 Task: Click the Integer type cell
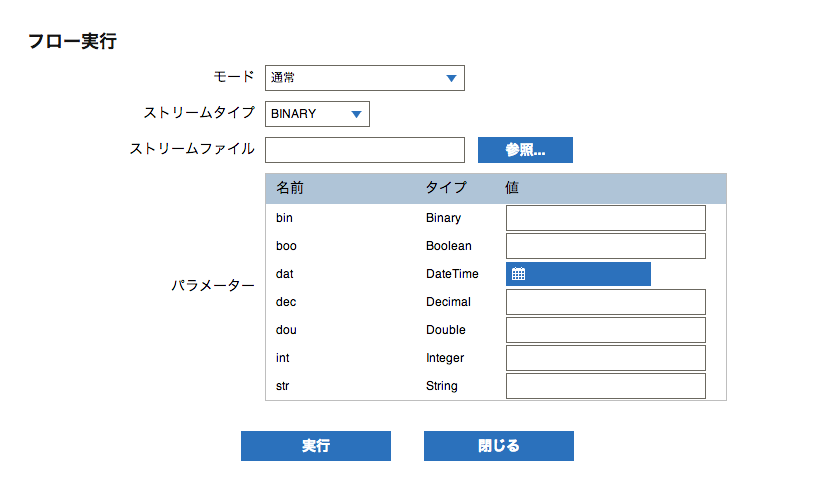point(445,358)
